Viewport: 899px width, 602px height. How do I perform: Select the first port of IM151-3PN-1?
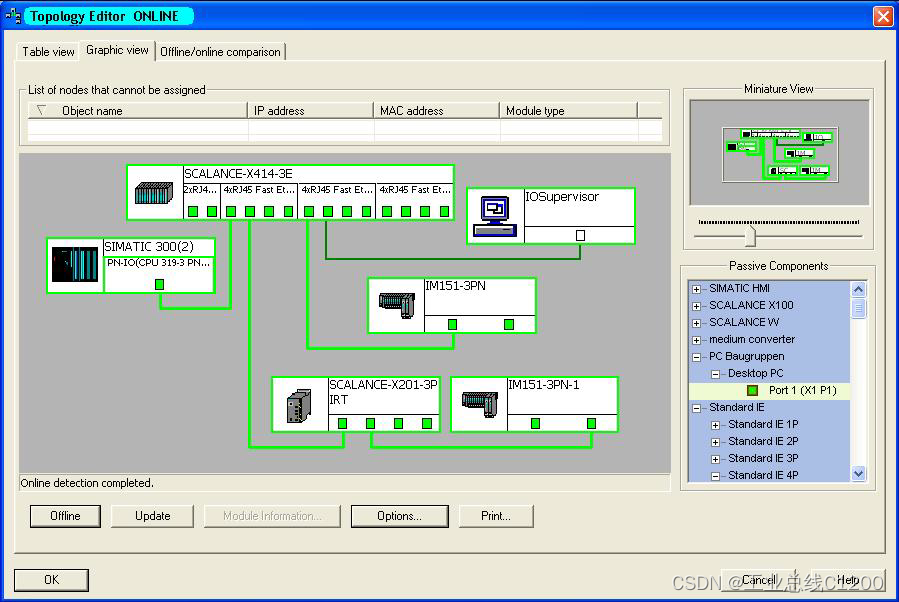click(x=536, y=424)
